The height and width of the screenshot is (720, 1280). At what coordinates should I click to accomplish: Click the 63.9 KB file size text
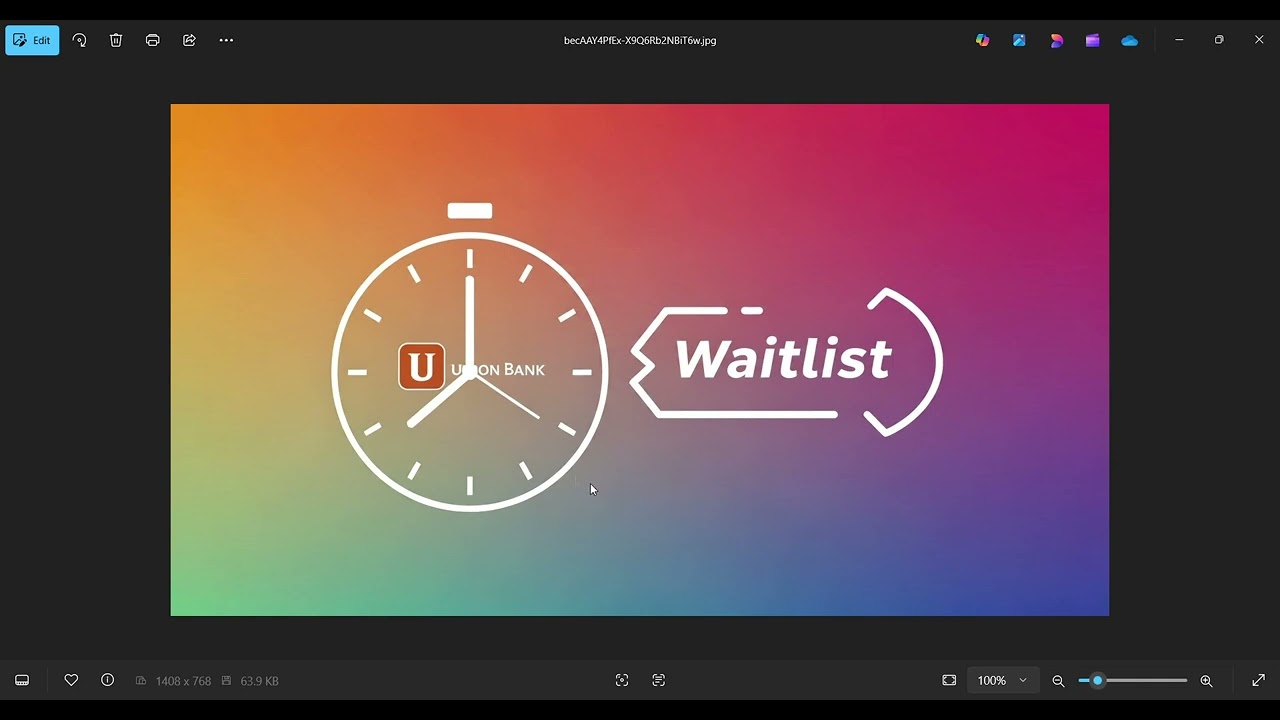259,681
